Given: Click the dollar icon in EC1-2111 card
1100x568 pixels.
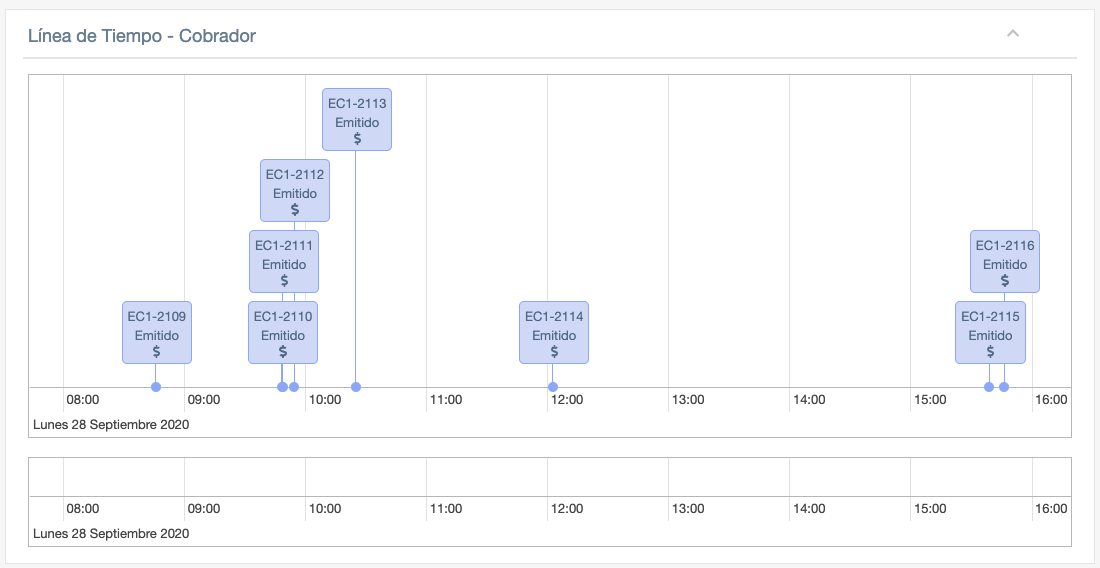Looking at the screenshot, I should [284, 281].
